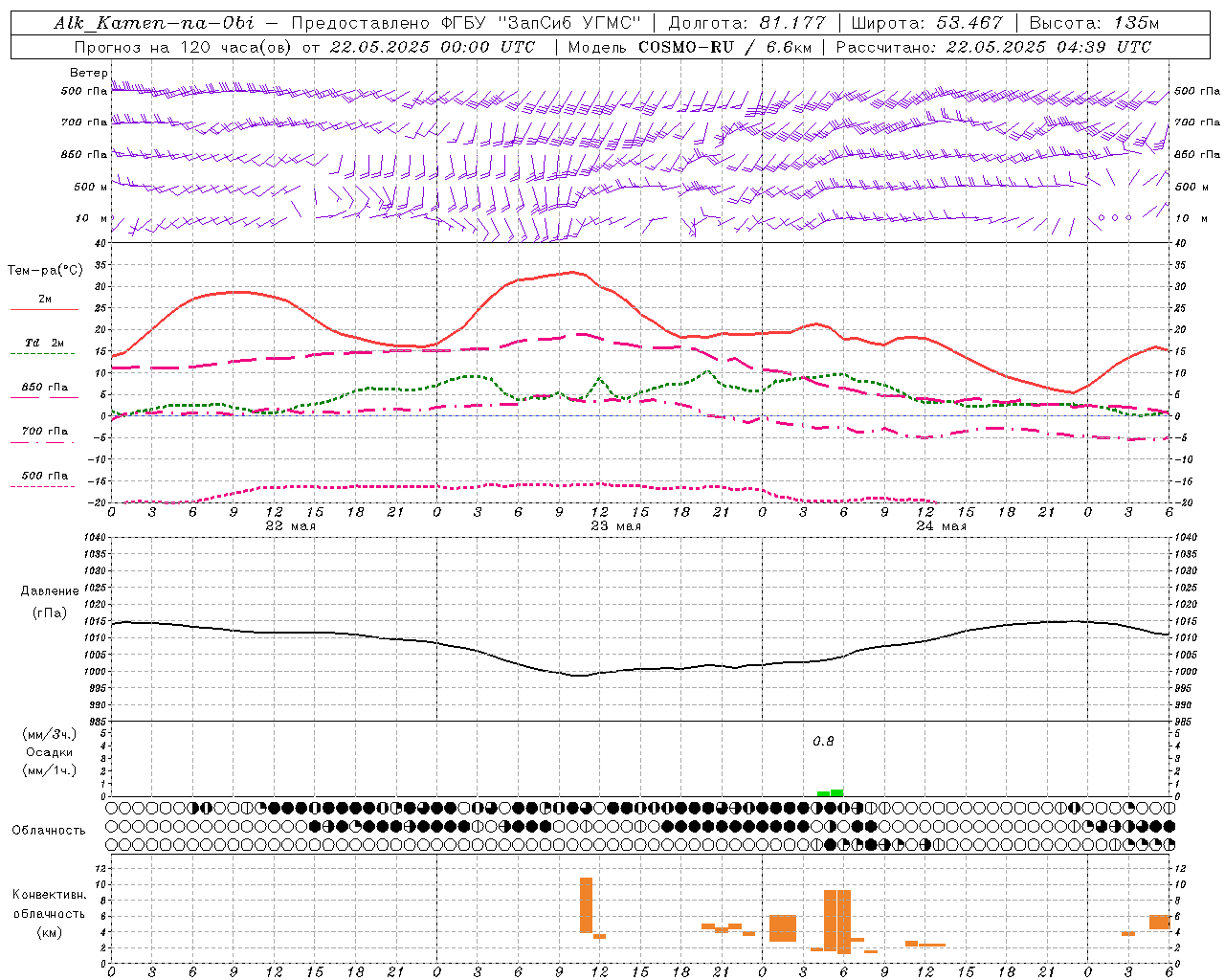Click the 24 мая date label
Viewport: 1225px width, 980px height.
(941, 526)
